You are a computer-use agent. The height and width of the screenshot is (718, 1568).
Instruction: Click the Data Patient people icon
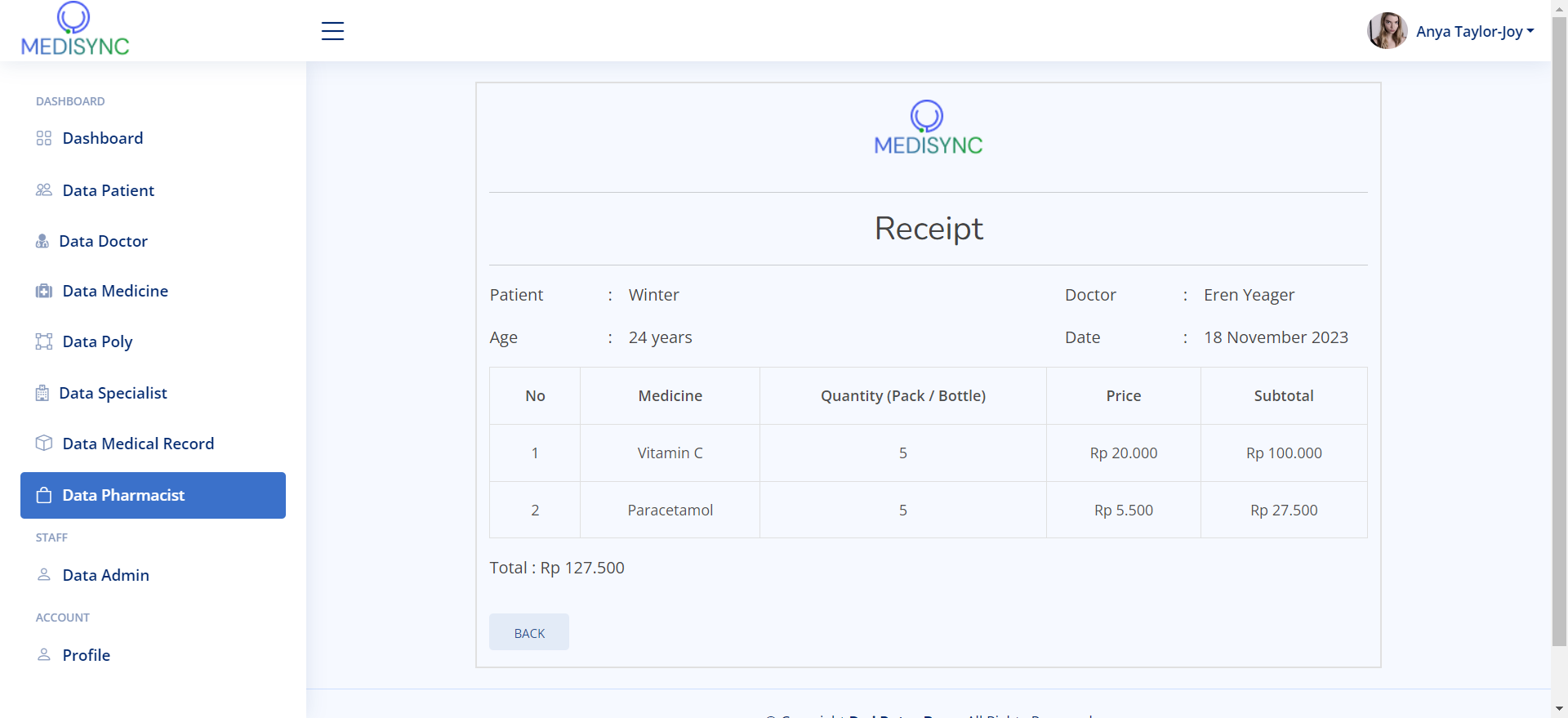pyautogui.click(x=44, y=190)
